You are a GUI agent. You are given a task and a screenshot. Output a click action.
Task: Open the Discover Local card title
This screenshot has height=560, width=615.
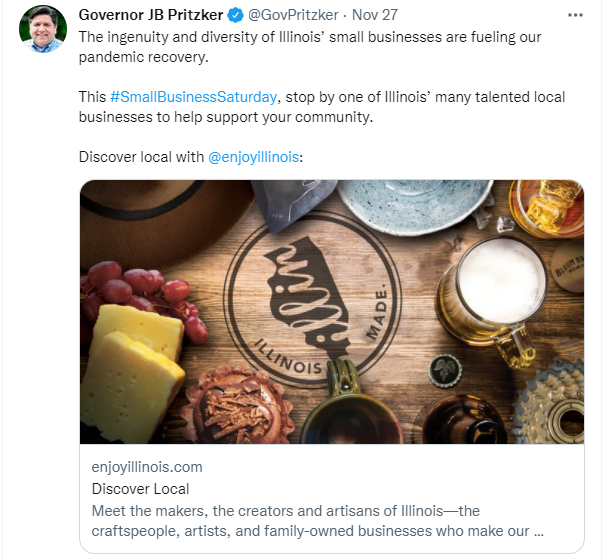coord(140,489)
